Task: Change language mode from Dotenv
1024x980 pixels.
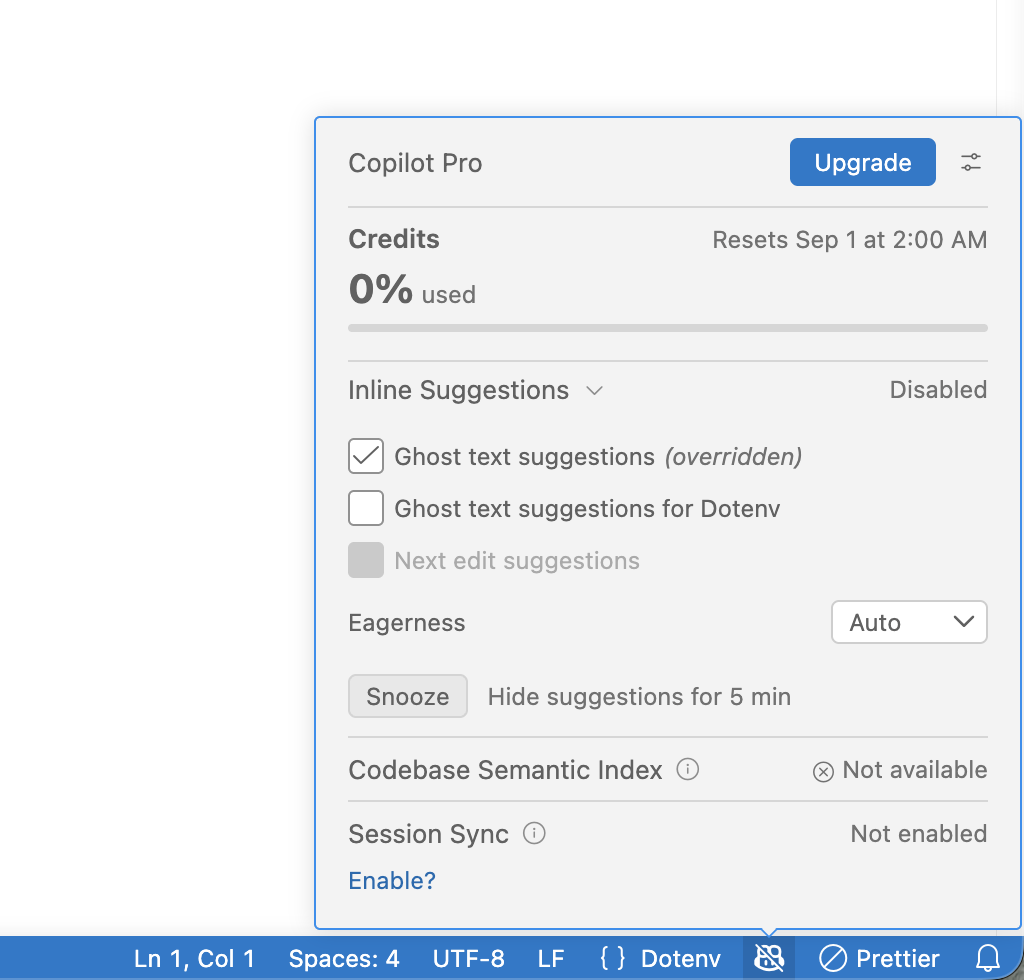Action: 680,958
